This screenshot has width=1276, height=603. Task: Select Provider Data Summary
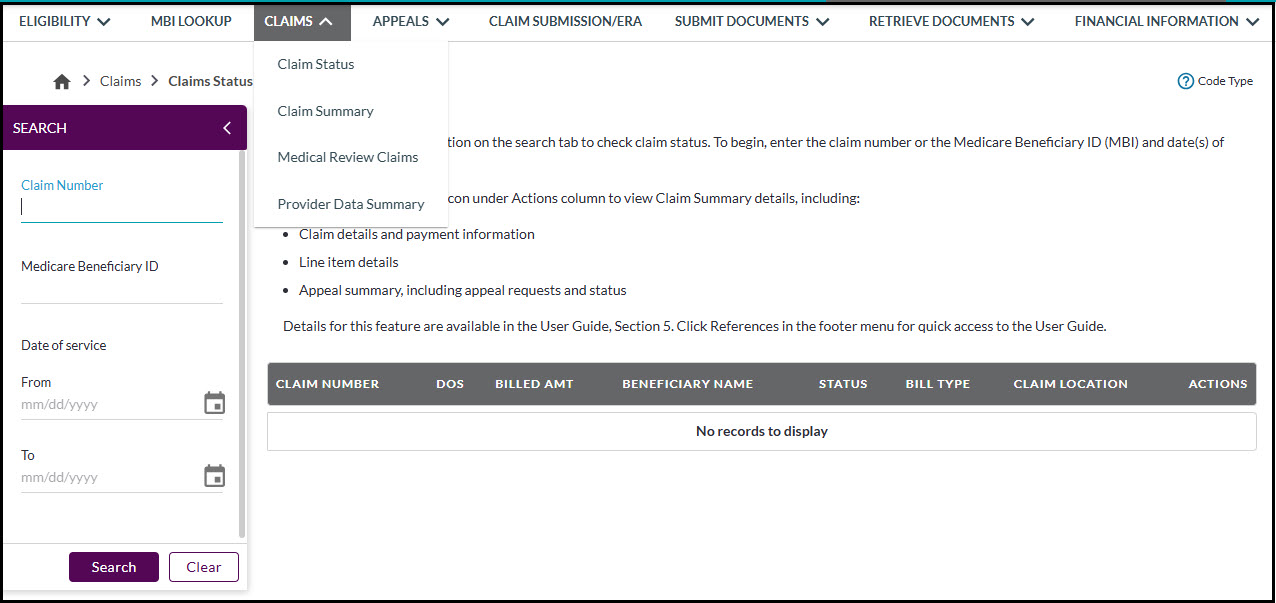point(350,203)
